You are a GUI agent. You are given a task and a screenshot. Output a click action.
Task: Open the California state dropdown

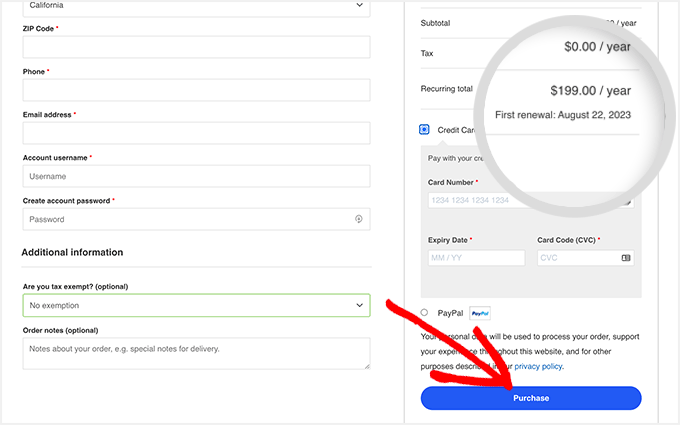(196, 8)
